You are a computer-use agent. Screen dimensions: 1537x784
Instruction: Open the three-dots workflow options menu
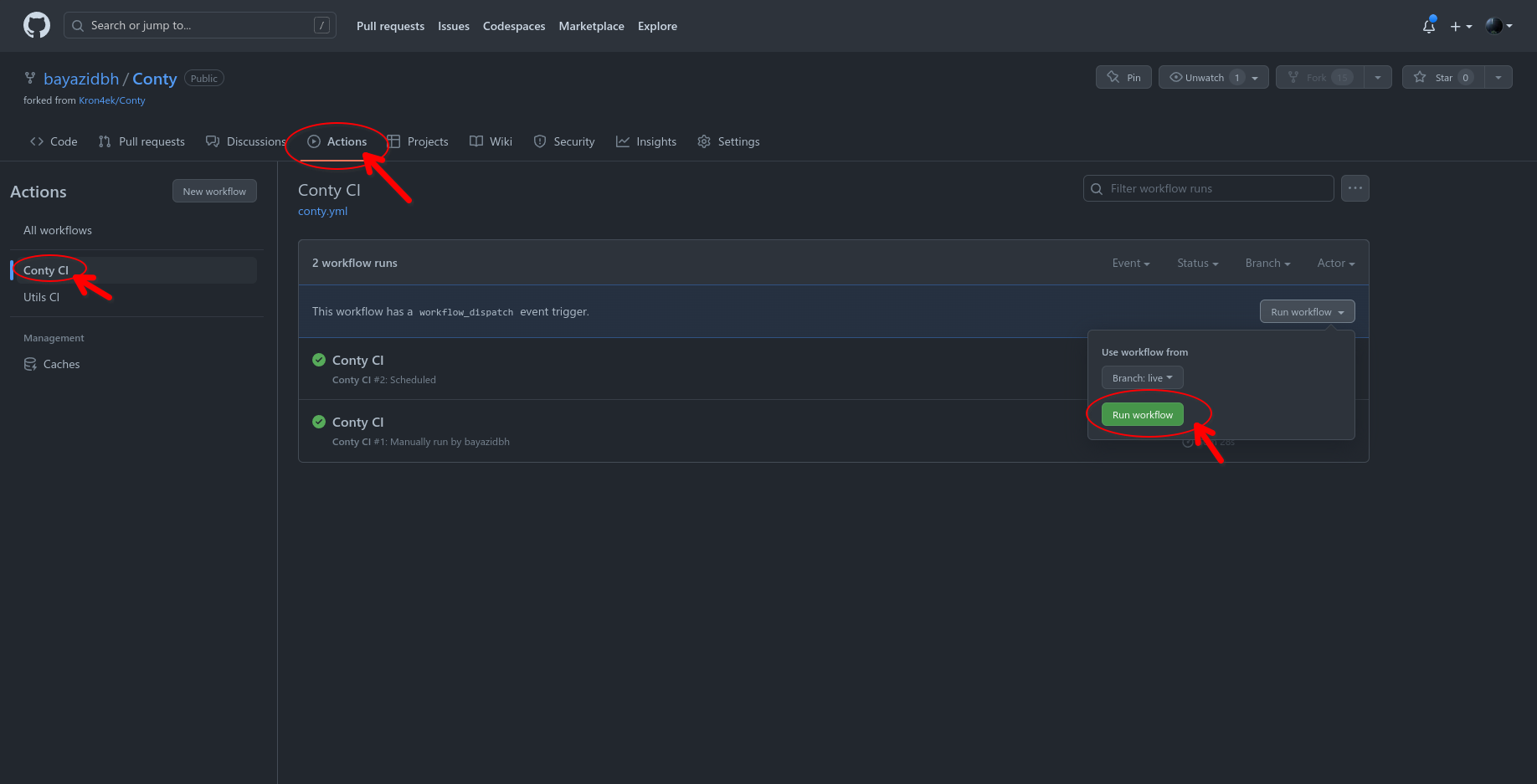[1355, 188]
